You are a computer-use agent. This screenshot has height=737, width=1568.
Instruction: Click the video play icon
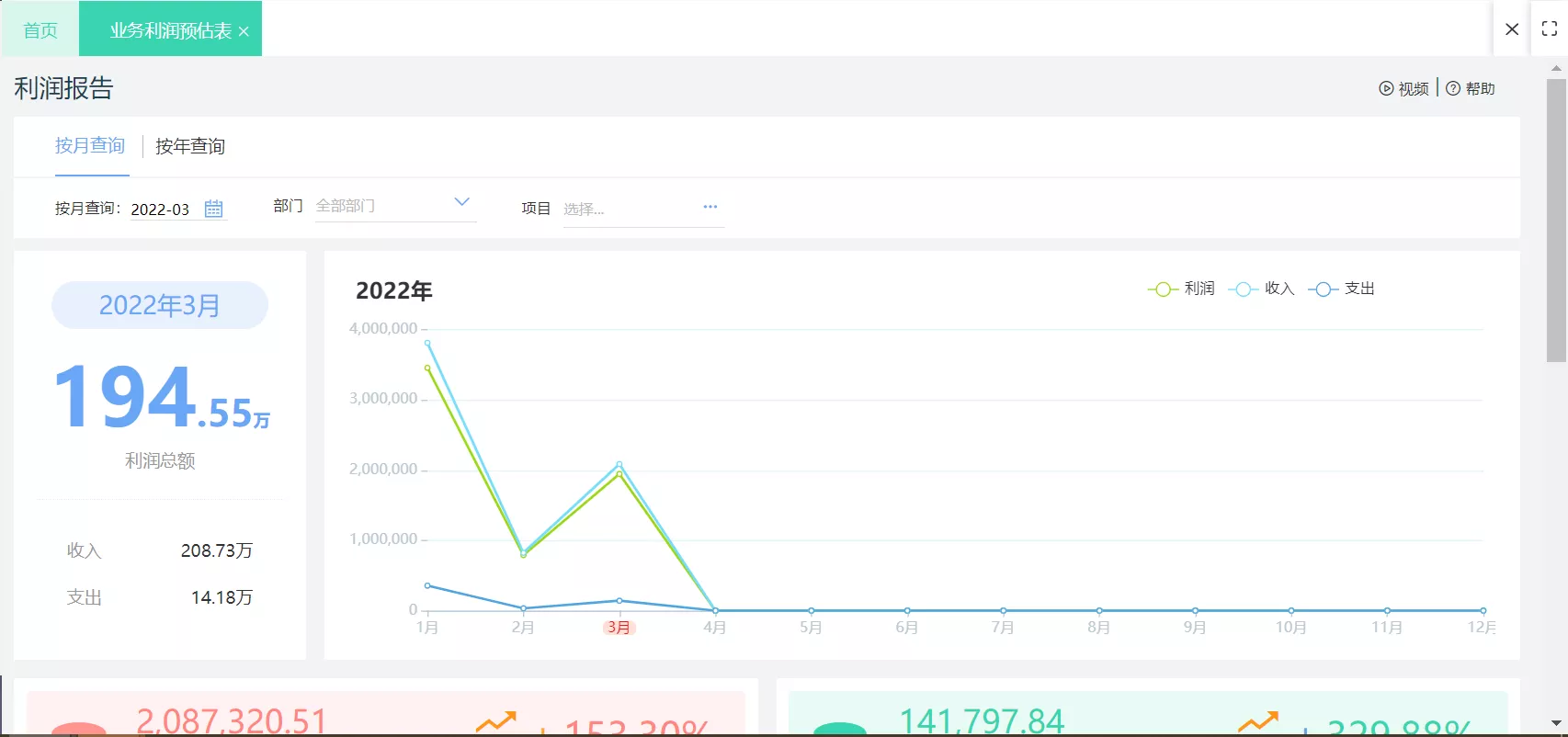click(x=1386, y=88)
